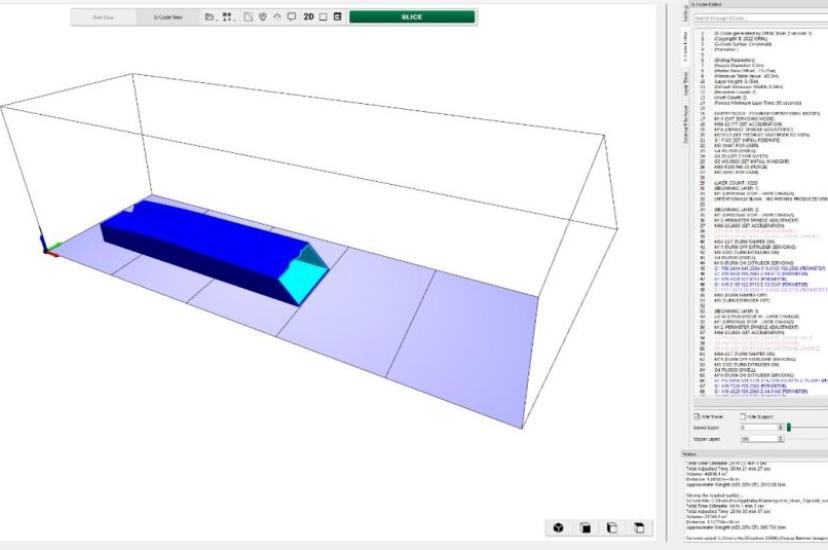Viewport: 828px width, 550px height.
Task: Switch to the G-Code View tab
Action: coord(168,17)
